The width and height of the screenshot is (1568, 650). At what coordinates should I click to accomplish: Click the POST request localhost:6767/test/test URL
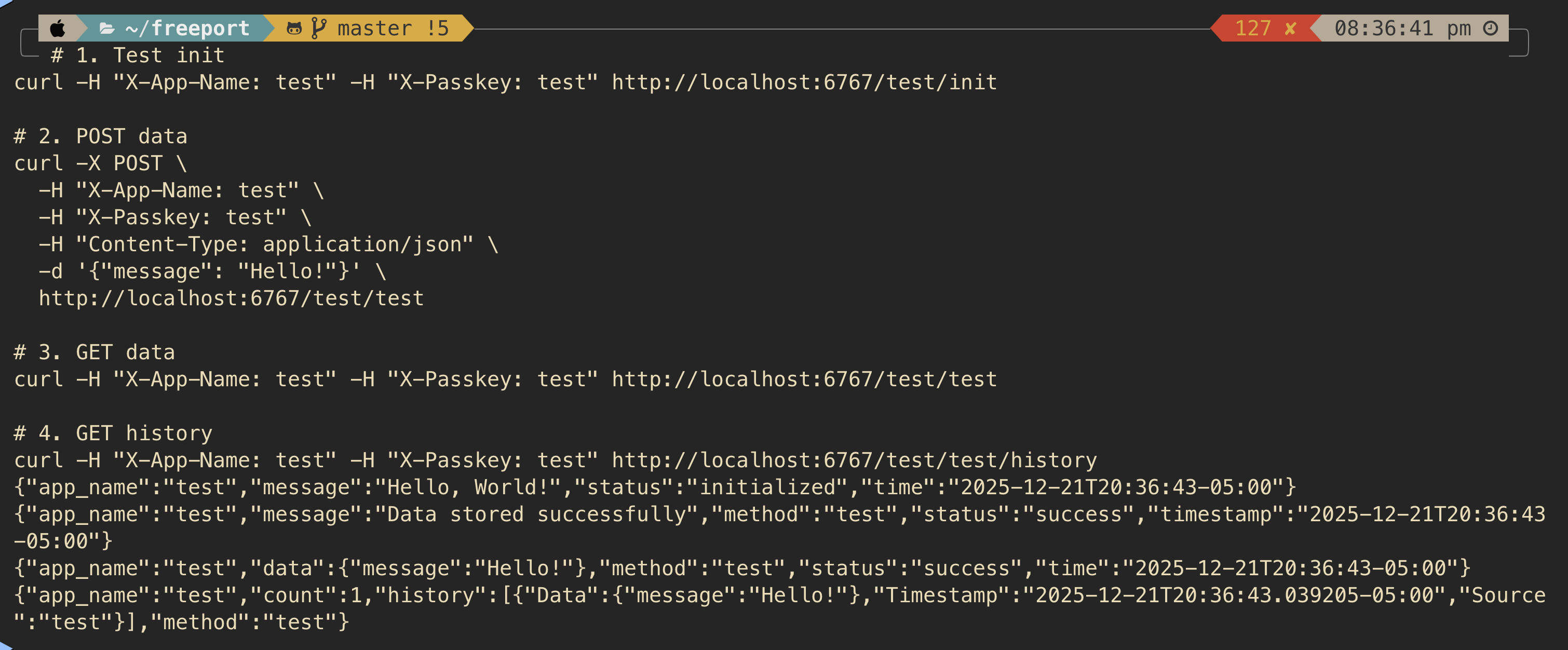pyautogui.click(x=231, y=298)
